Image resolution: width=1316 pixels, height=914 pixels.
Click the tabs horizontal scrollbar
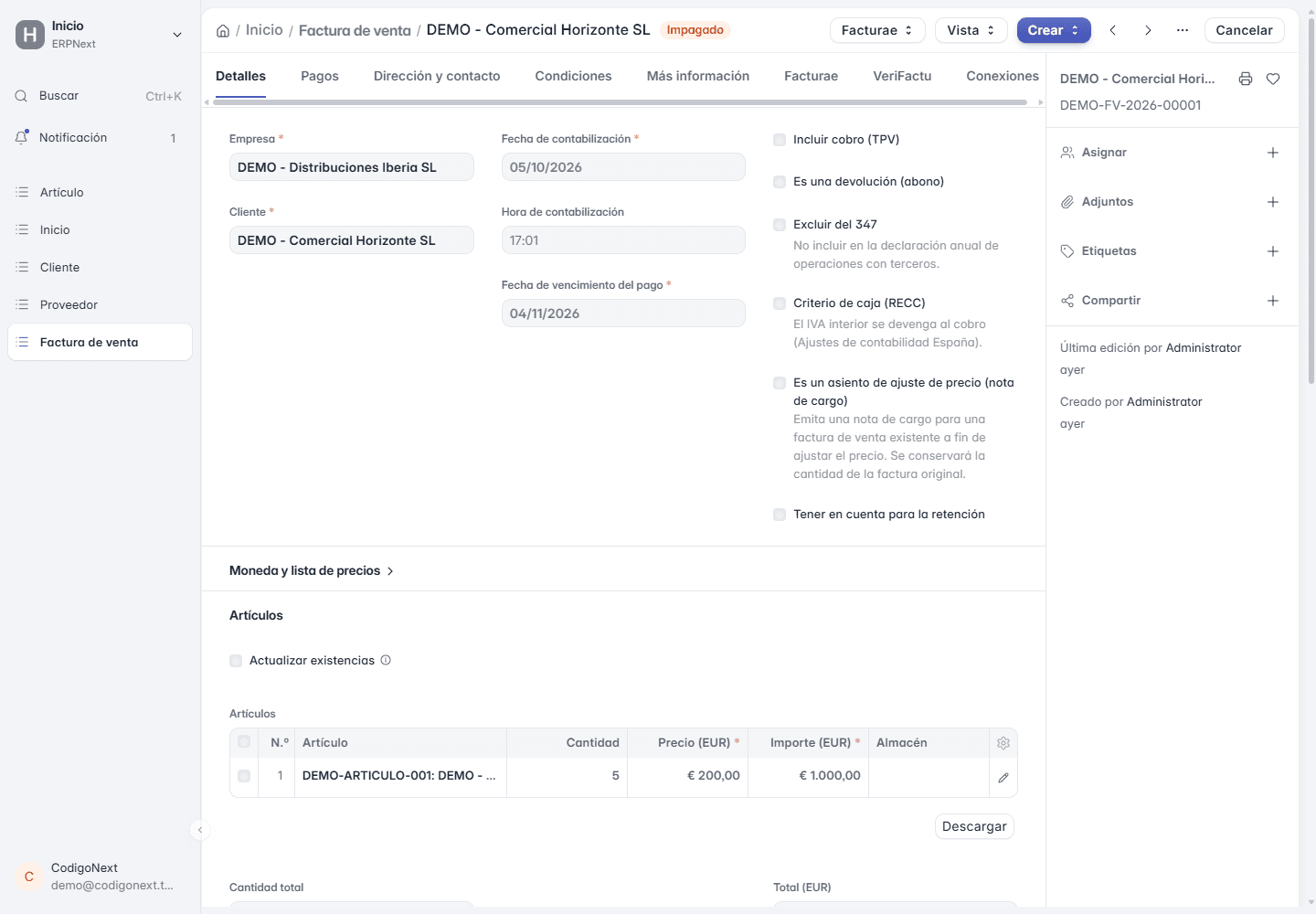tap(620, 102)
